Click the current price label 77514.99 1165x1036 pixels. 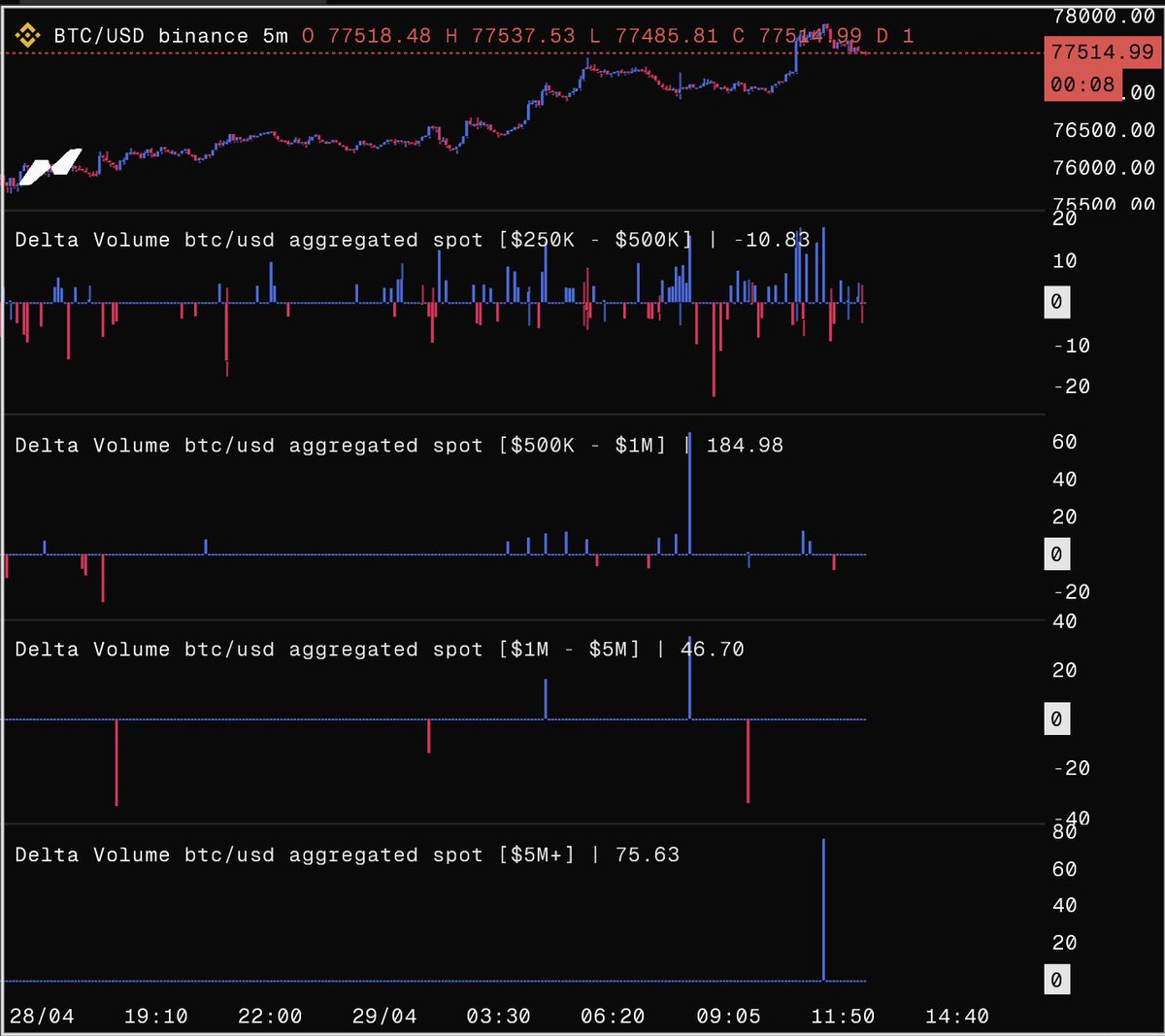point(1102,52)
